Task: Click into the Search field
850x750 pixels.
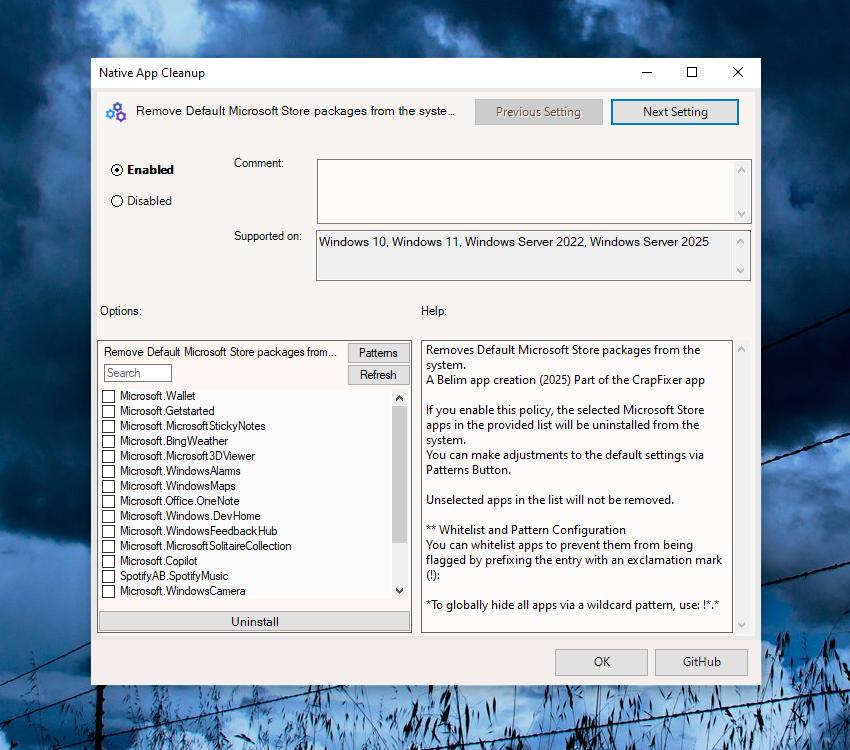Action: coord(138,373)
